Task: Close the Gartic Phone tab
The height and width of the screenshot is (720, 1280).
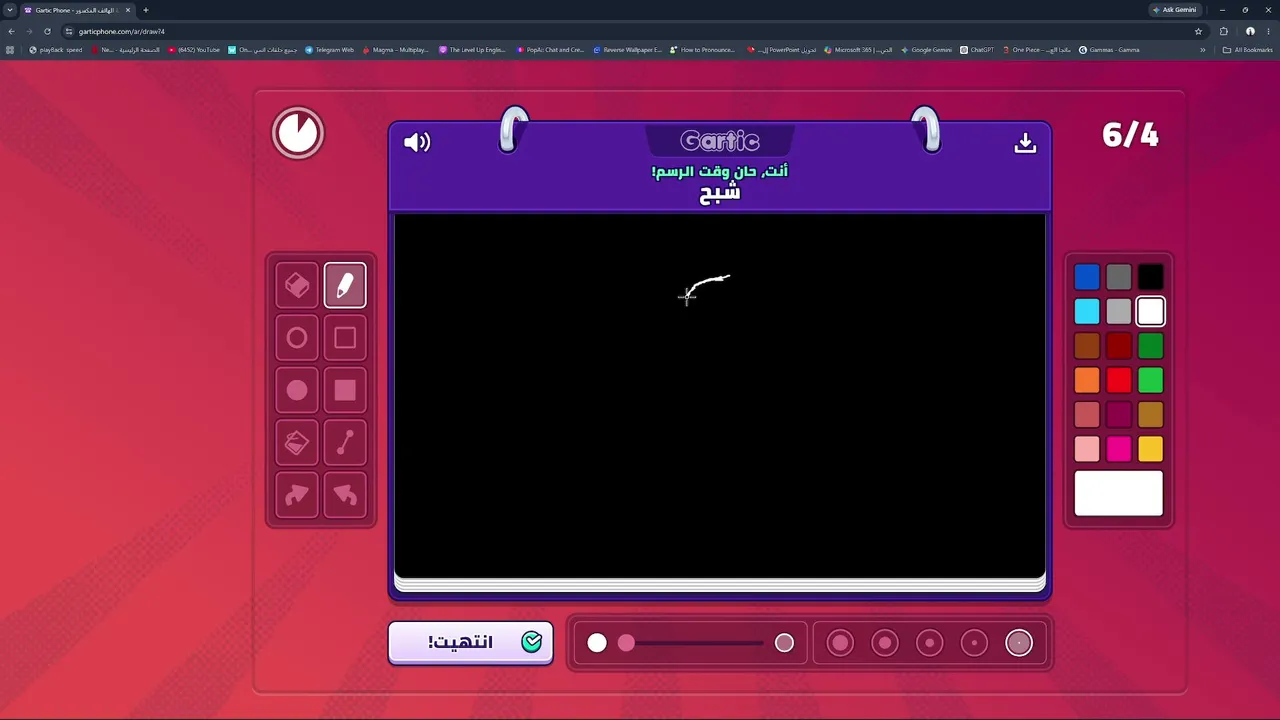Action: [128, 10]
